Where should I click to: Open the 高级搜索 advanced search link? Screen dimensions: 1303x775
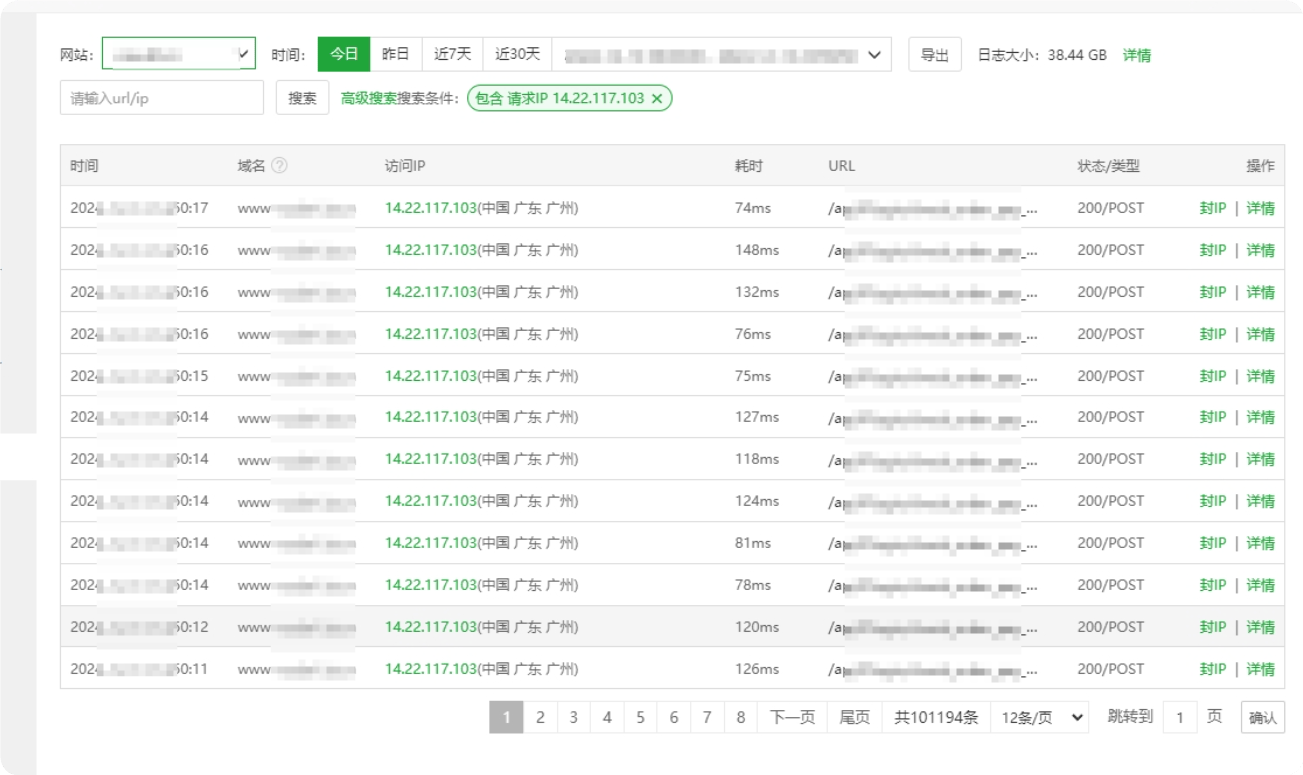pyautogui.click(x=369, y=98)
